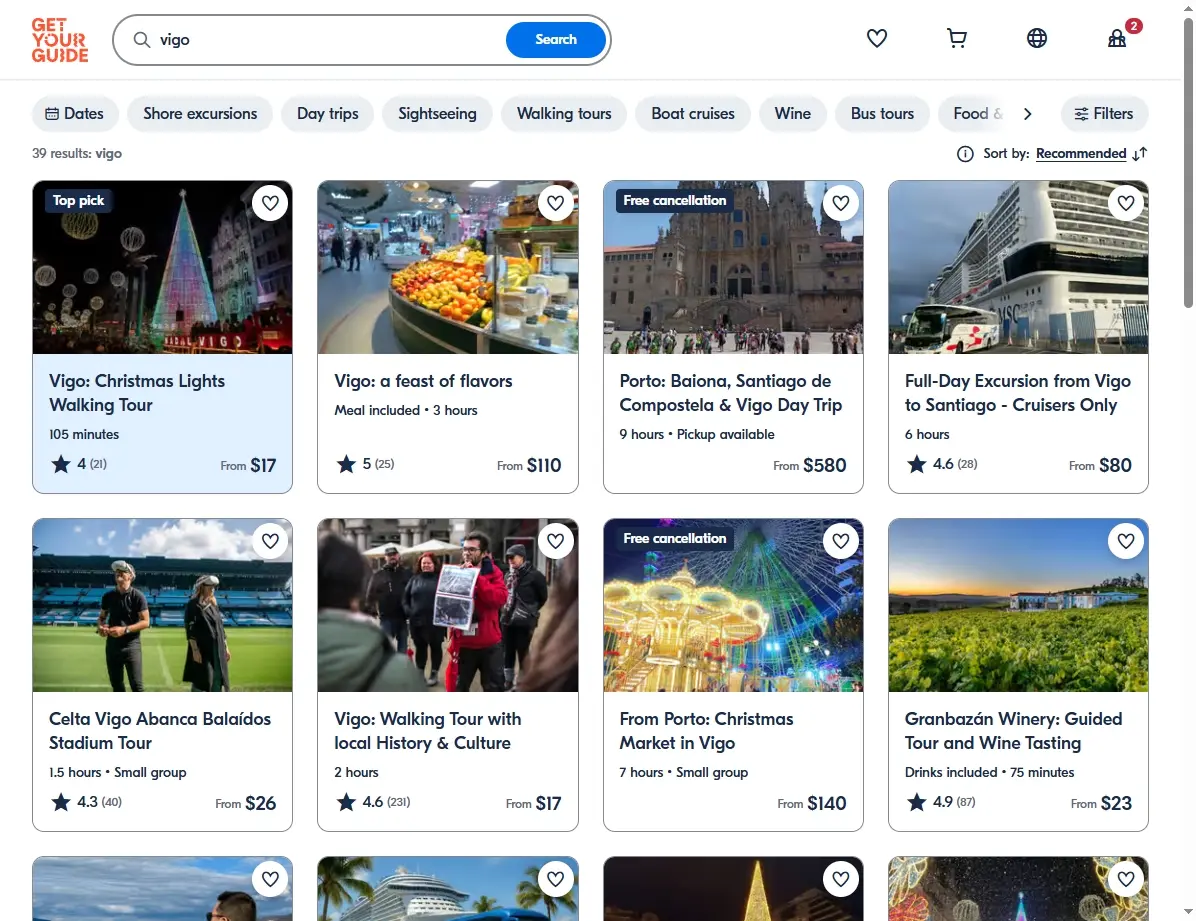Filter by Shore excursions
1196x921 pixels.
(x=200, y=114)
